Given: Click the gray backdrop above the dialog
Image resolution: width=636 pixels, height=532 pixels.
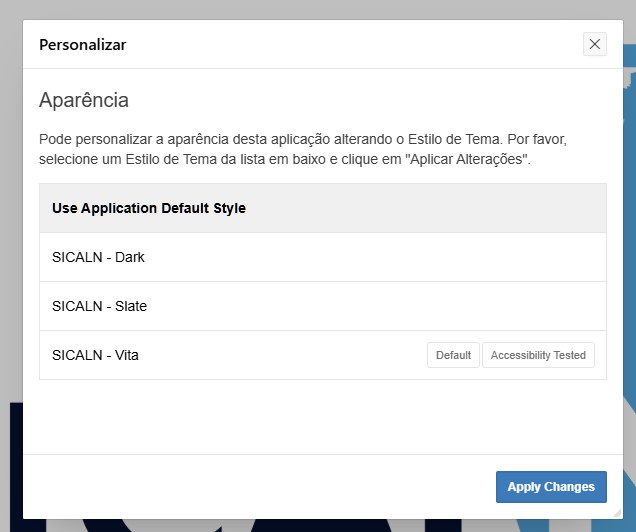Looking at the screenshot, I should tap(300, 9).
